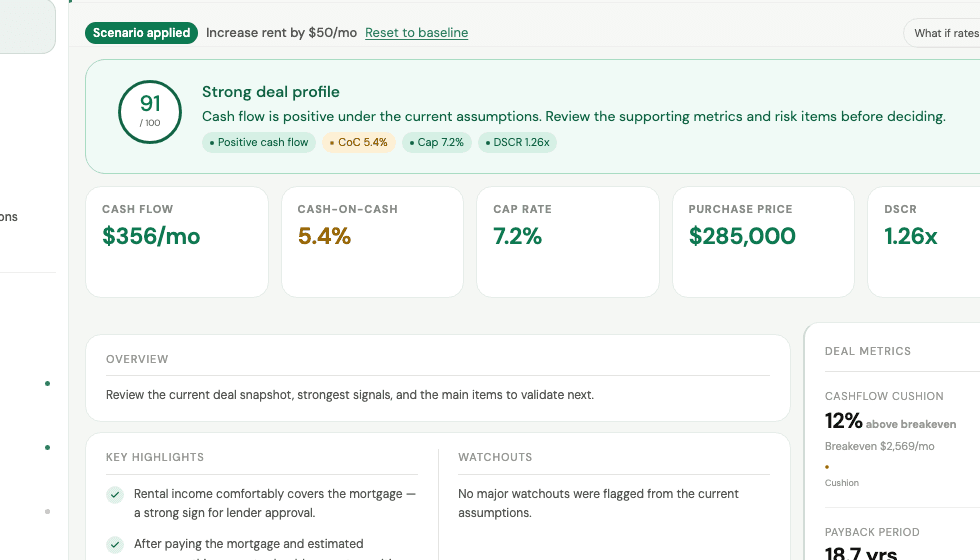This screenshot has width=980, height=560.
Task: Select the Scenario applied badge
Action: point(141,32)
